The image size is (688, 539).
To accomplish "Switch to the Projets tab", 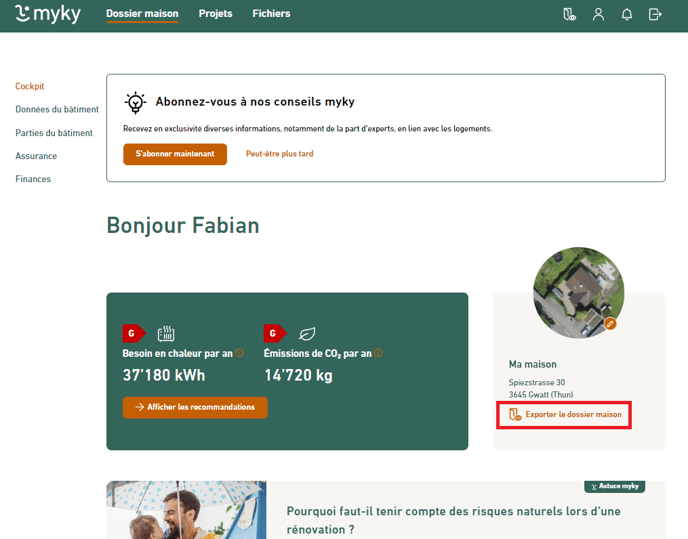I will coord(215,14).
